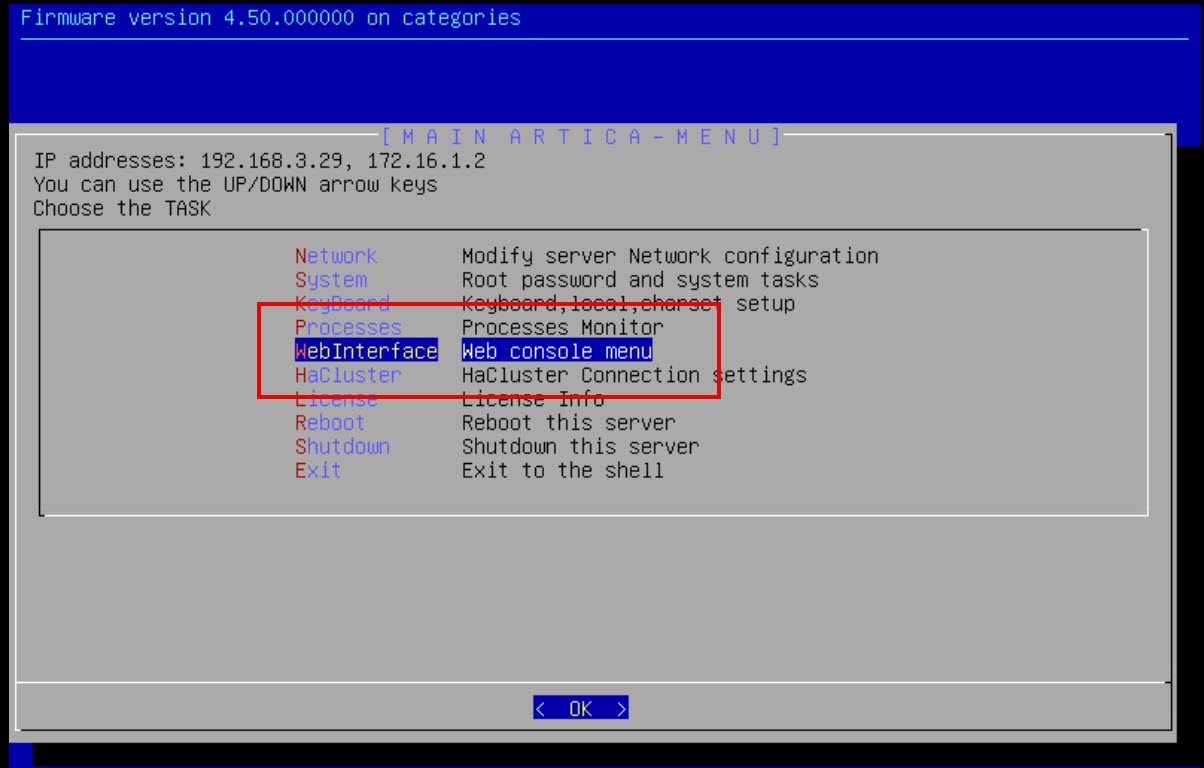Click the 'Reboot this server' description

tap(568, 423)
